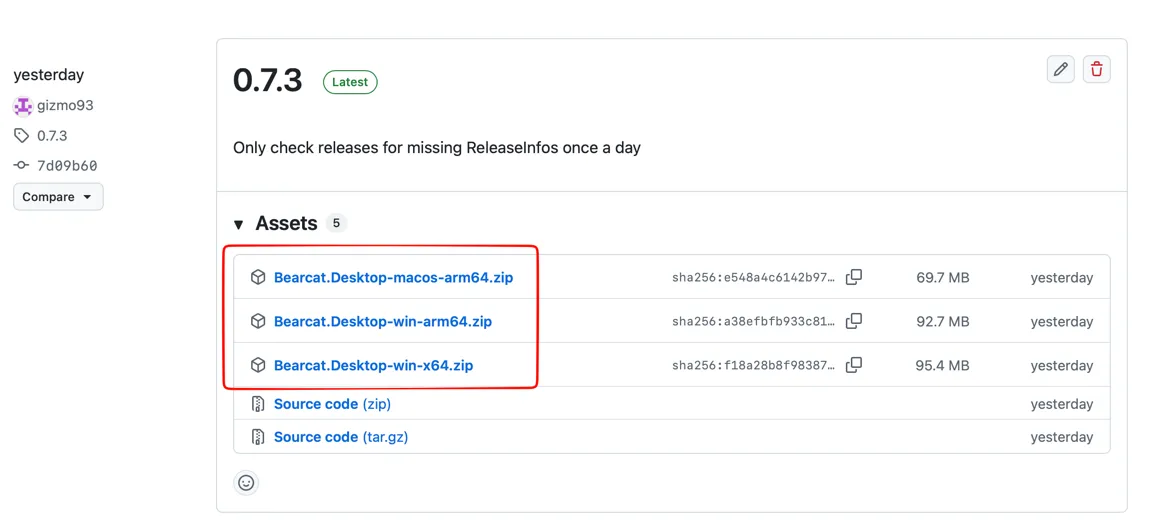Image resolution: width=1155 pixels, height=526 pixels.
Task: Copy sha256 for macos-arm64 zip
Action: coord(854,277)
